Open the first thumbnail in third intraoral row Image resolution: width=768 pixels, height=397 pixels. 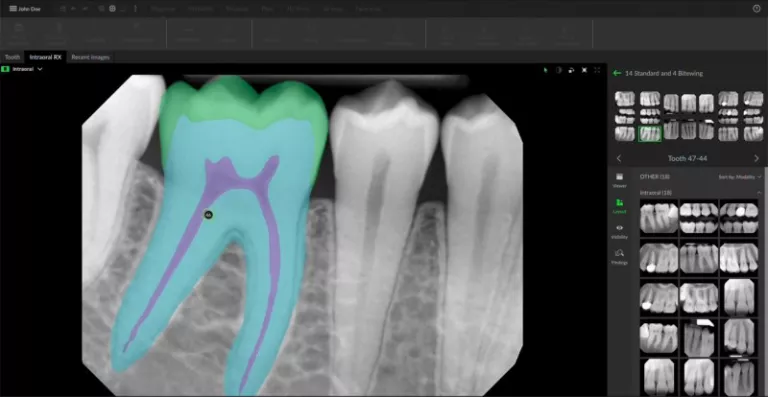pos(659,297)
